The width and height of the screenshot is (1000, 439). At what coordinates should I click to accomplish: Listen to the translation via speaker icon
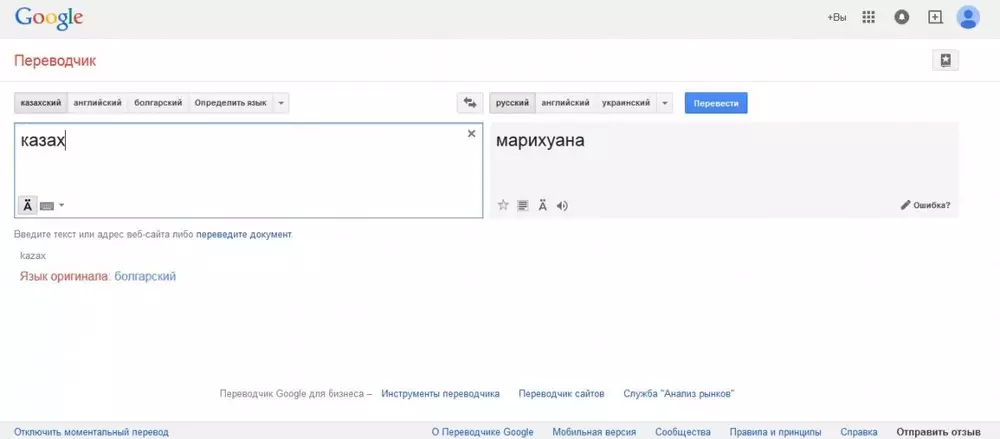click(x=562, y=206)
